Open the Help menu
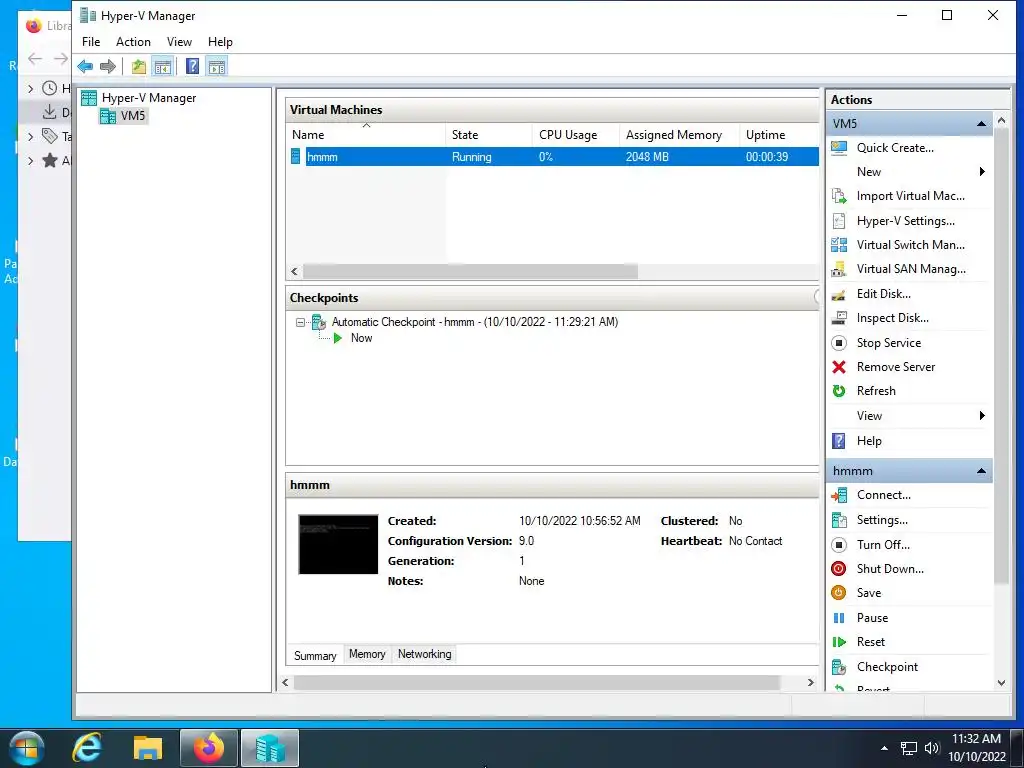The image size is (1024, 768). point(220,42)
